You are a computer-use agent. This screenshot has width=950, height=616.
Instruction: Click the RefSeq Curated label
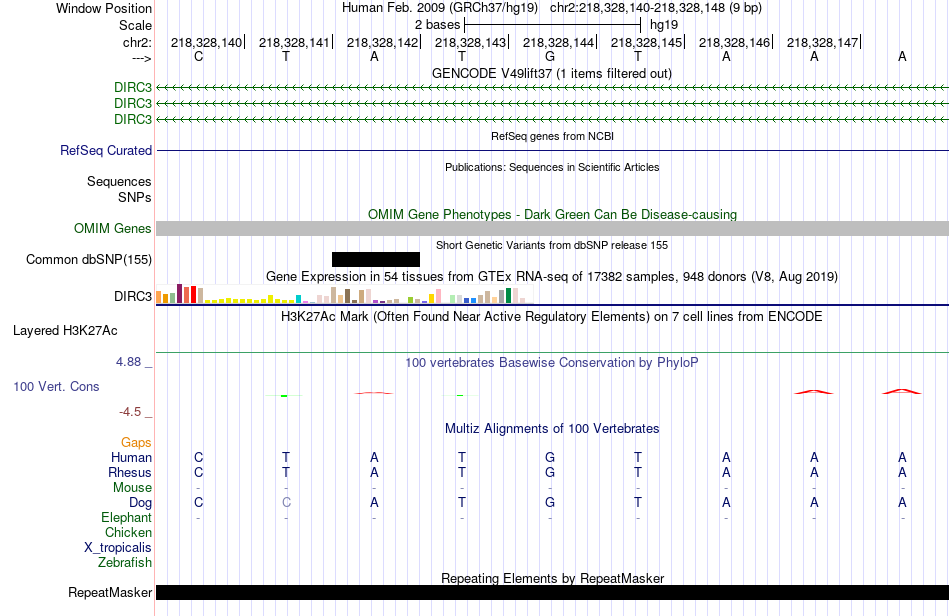coord(106,150)
